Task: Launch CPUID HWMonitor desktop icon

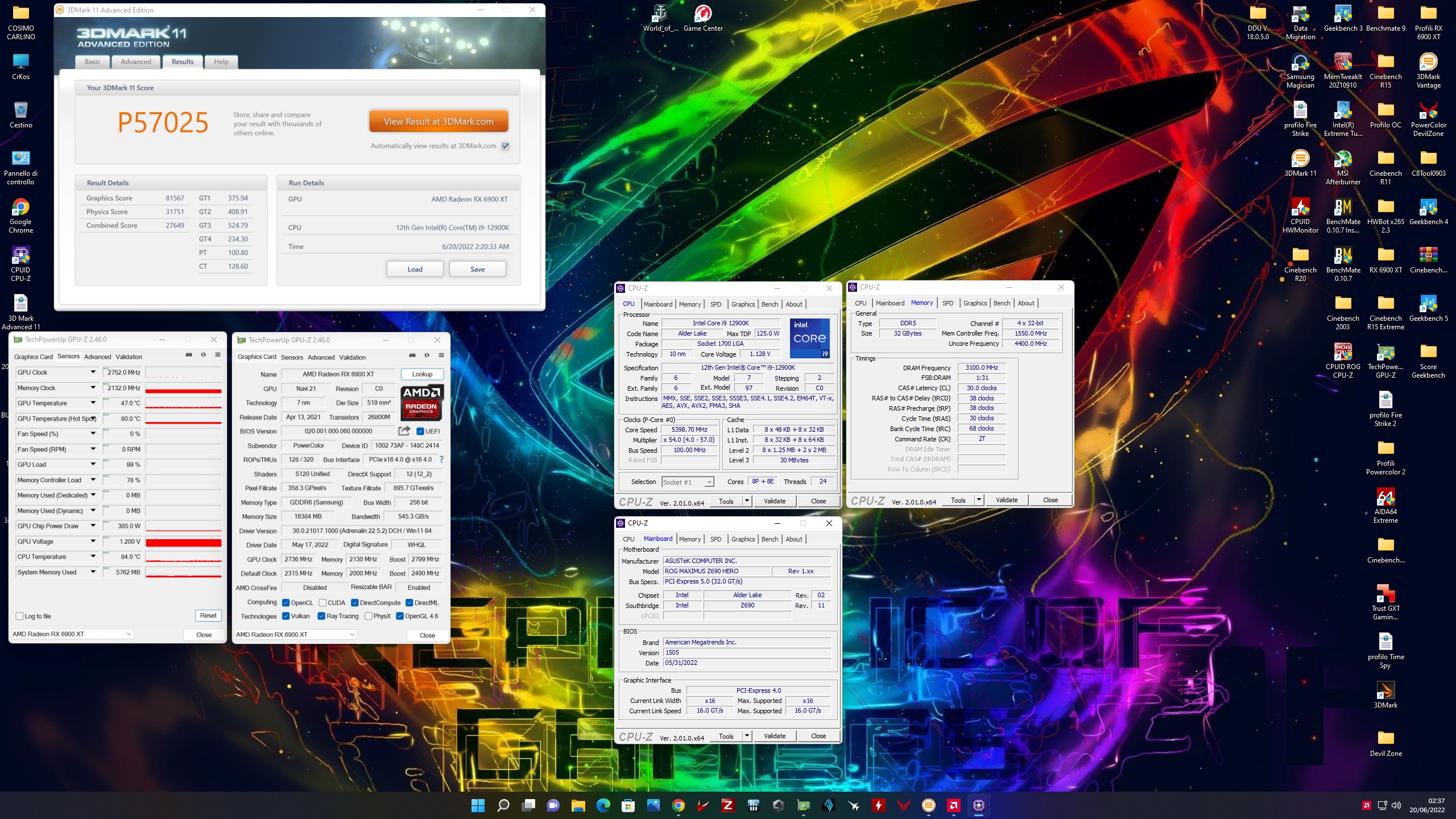Action: (x=1300, y=216)
